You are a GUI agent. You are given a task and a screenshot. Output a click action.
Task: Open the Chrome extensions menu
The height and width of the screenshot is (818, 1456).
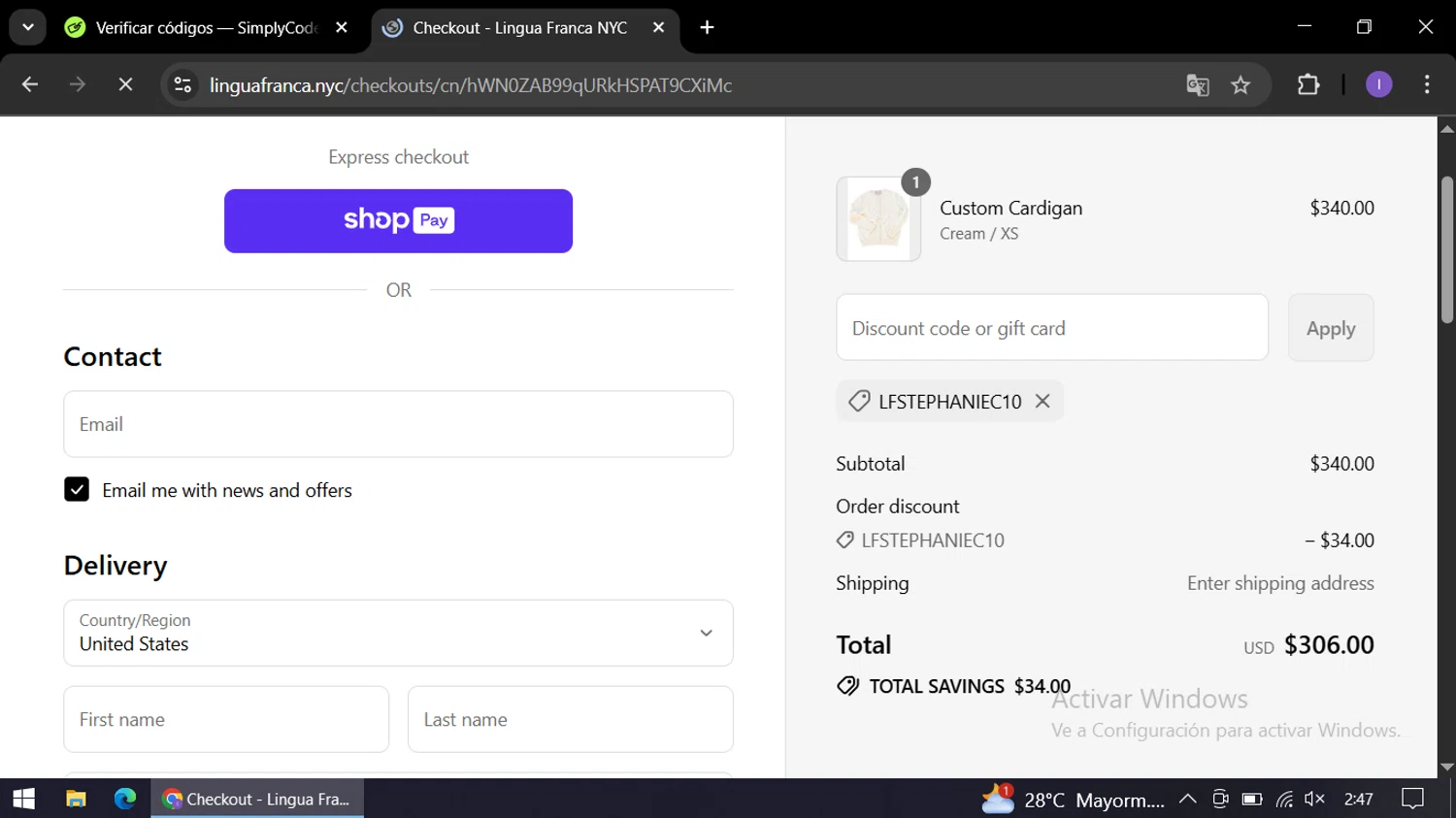click(x=1308, y=85)
